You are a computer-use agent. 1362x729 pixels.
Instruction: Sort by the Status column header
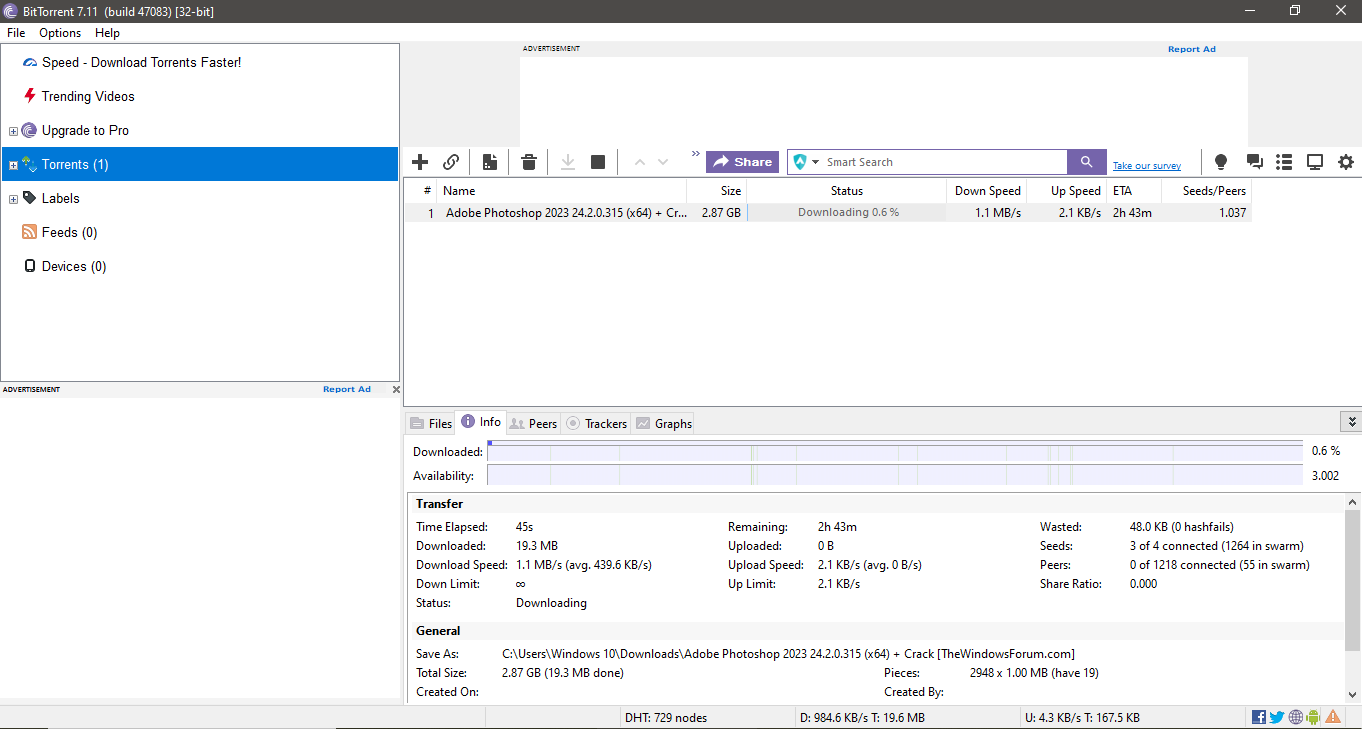click(847, 191)
